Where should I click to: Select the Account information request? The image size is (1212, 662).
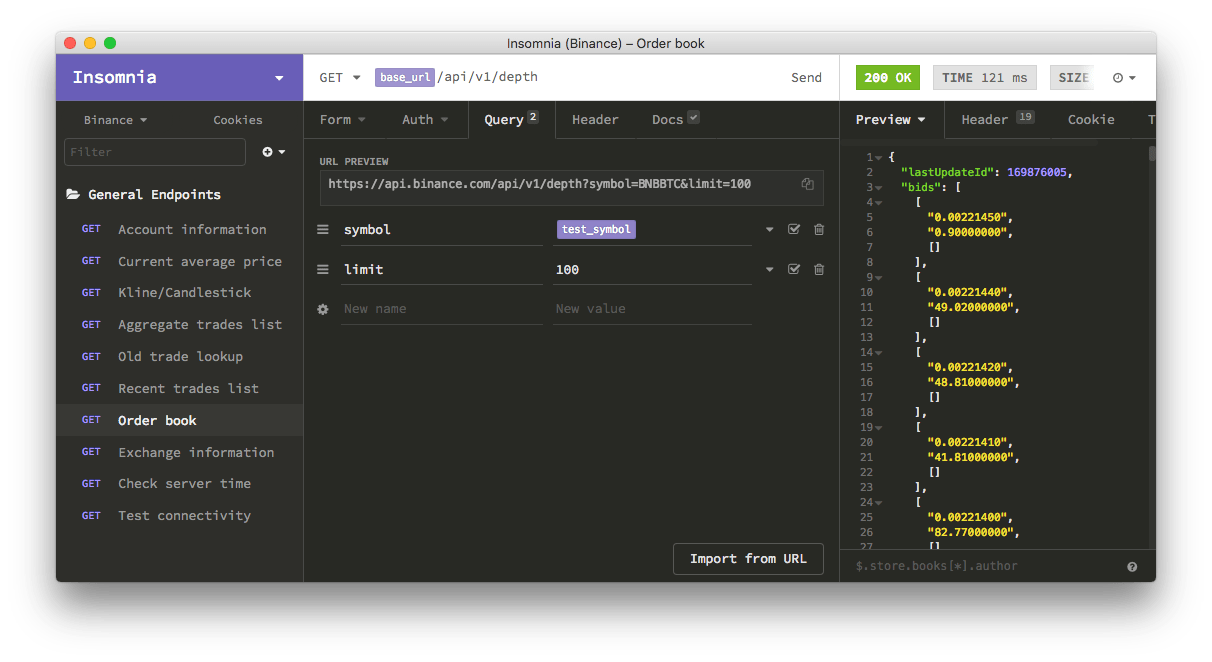[x=179, y=229]
